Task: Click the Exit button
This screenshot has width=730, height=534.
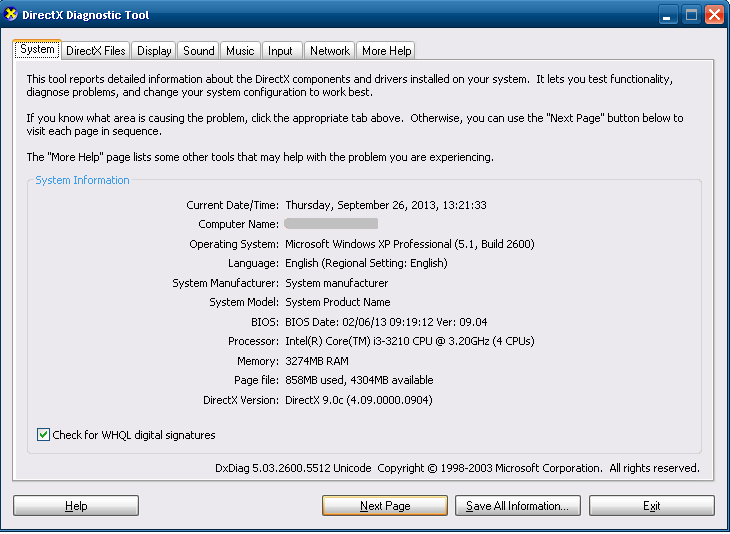Action: [x=652, y=506]
